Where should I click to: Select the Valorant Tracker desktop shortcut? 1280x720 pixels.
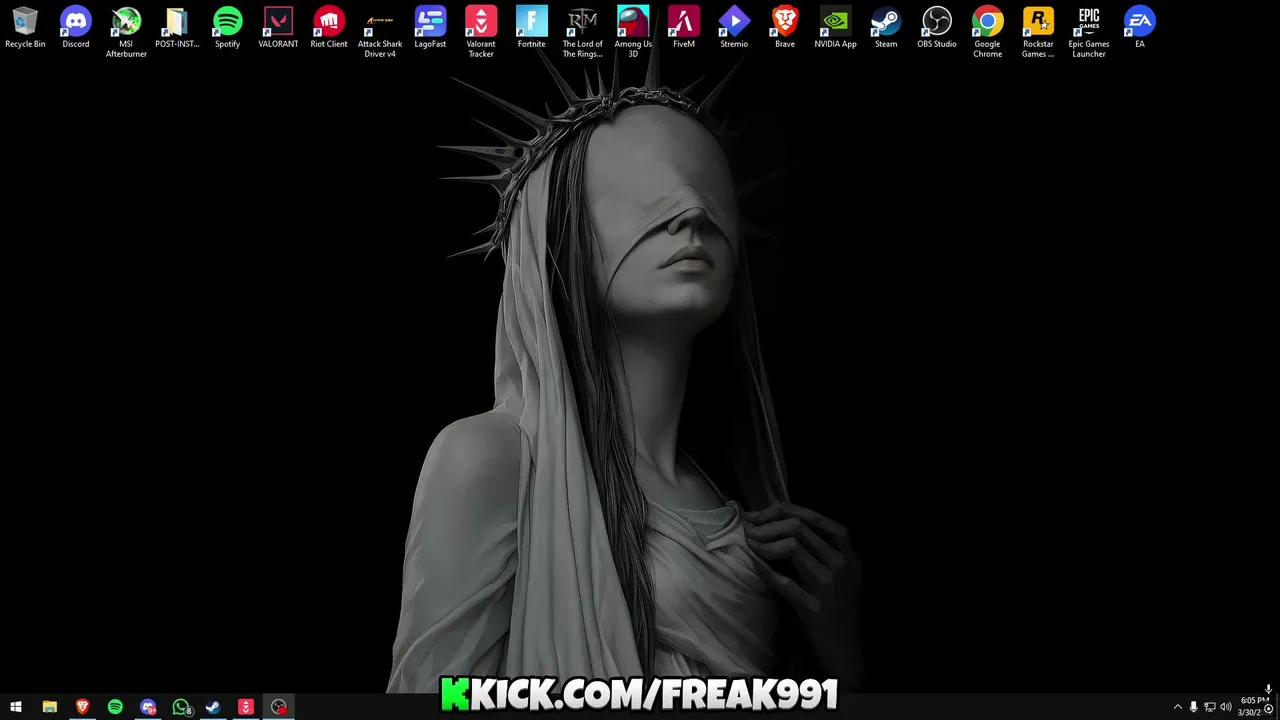pos(481,32)
